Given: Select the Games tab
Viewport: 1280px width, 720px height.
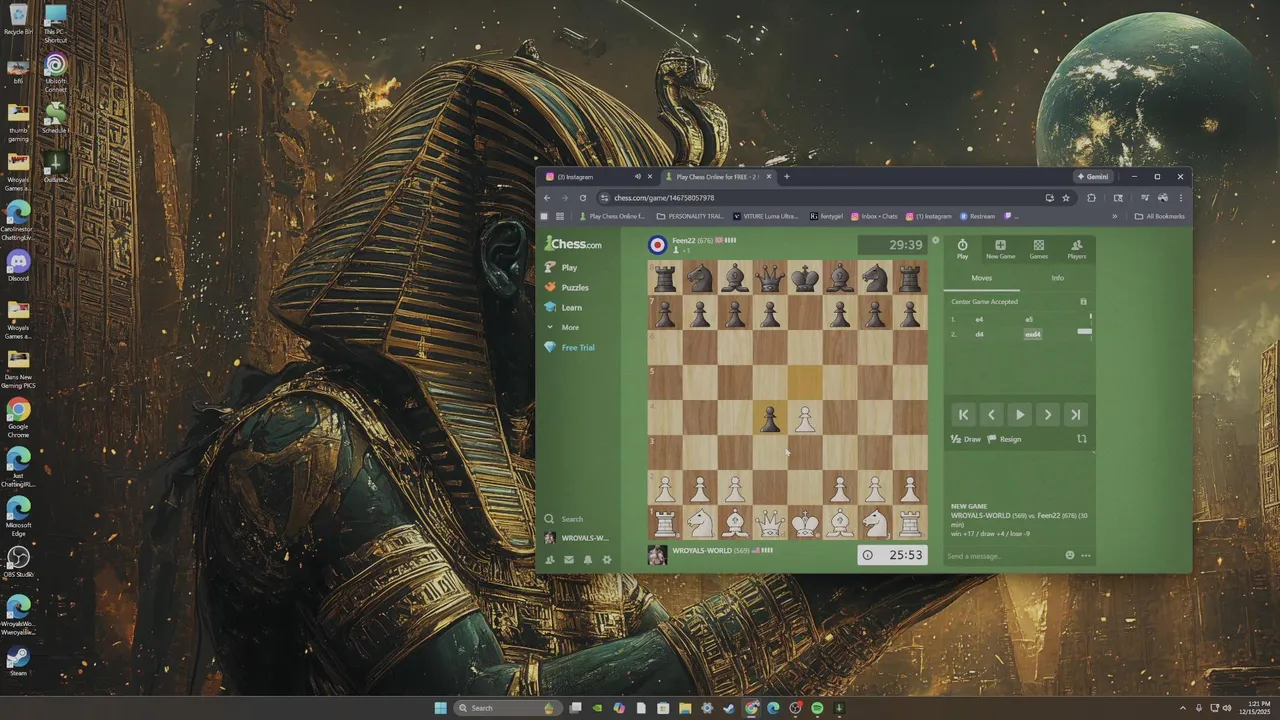Looking at the screenshot, I should 1039,249.
